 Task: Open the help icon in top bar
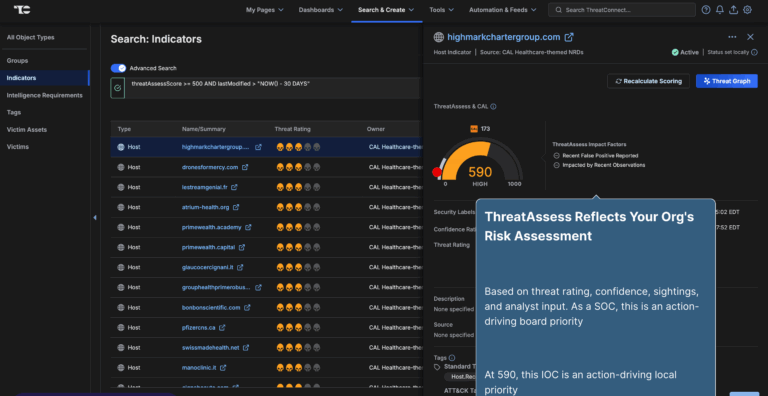706,10
